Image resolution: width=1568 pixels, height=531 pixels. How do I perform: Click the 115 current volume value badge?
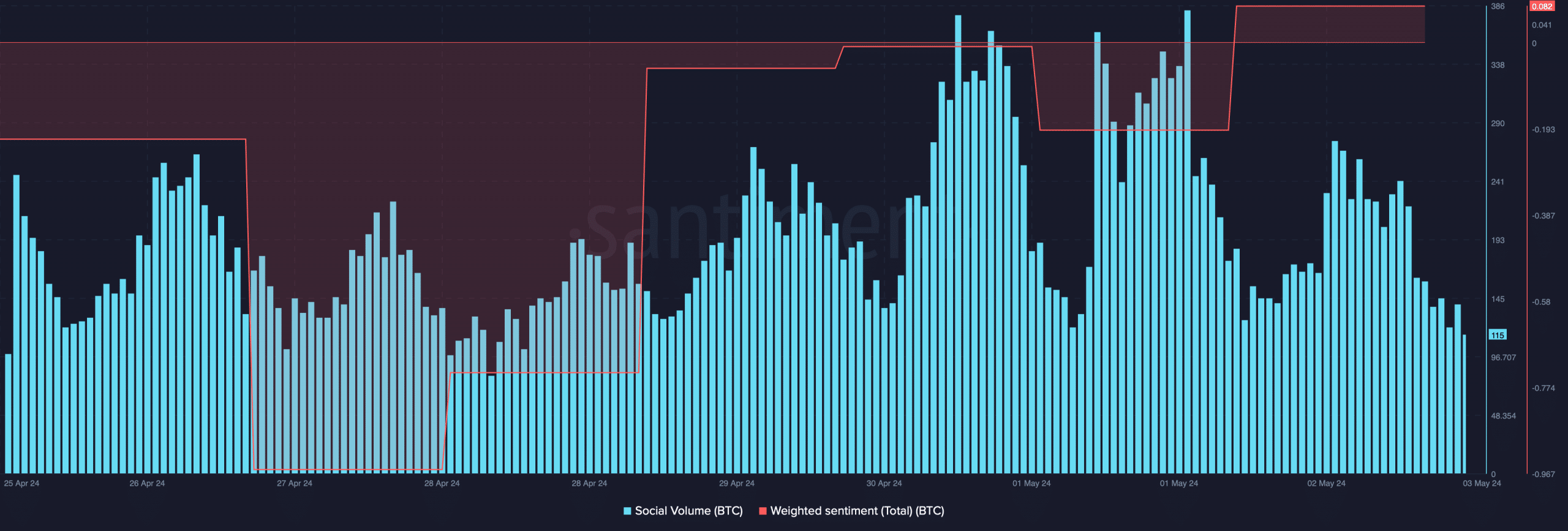1498,335
